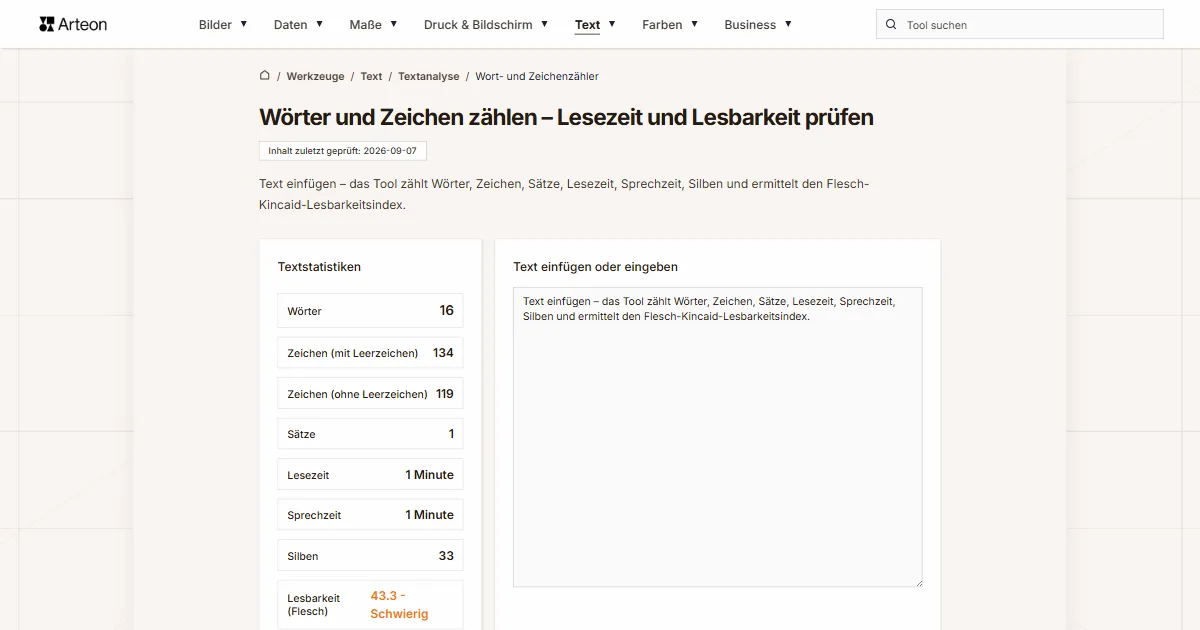
Task: Click the search magnifier icon
Action: (891, 24)
